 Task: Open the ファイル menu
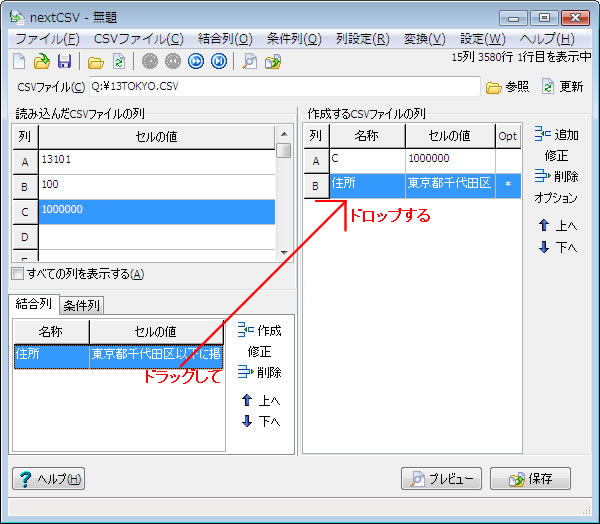47,39
